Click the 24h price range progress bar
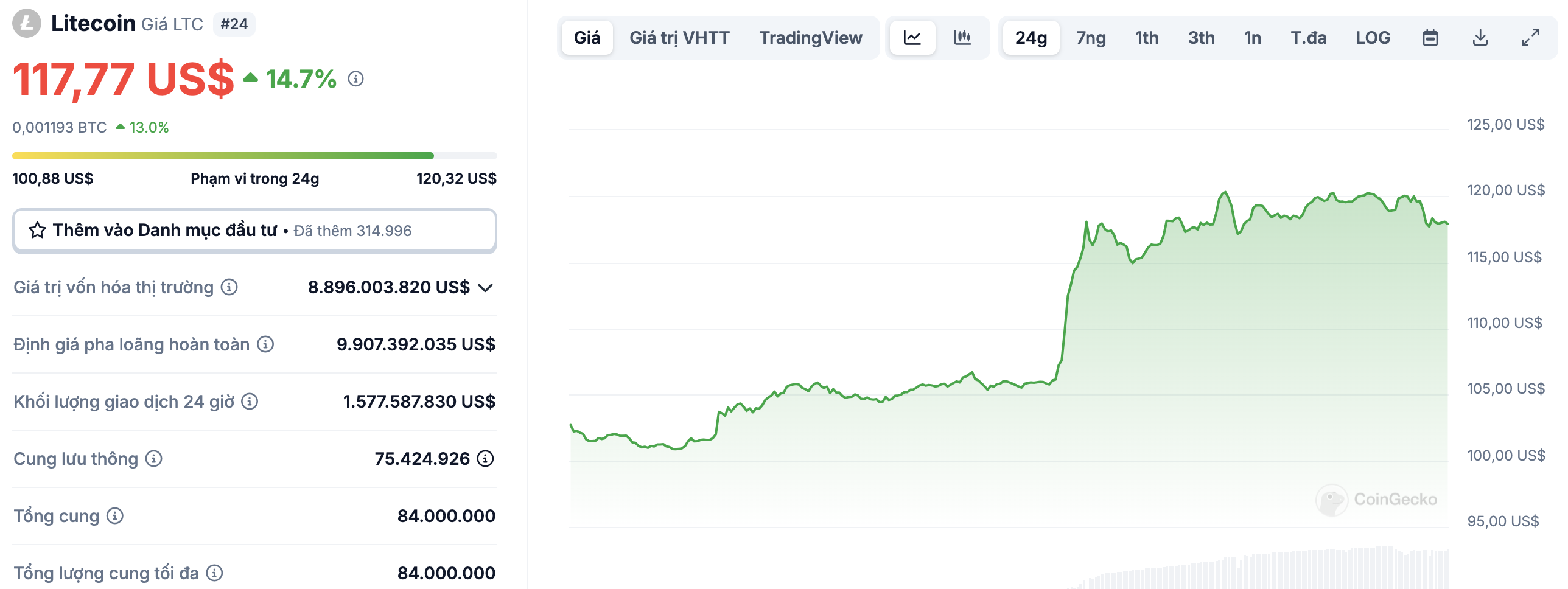The image size is (1568, 589). pos(254,156)
